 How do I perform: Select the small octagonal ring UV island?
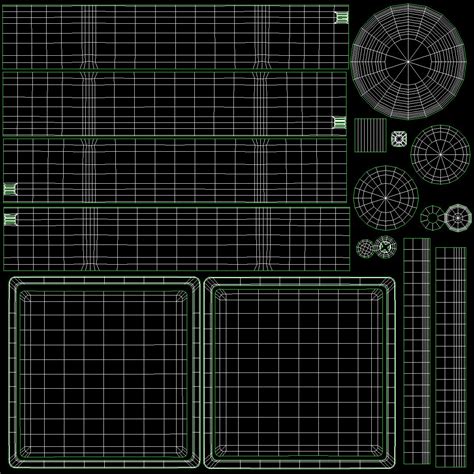click(x=458, y=218)
